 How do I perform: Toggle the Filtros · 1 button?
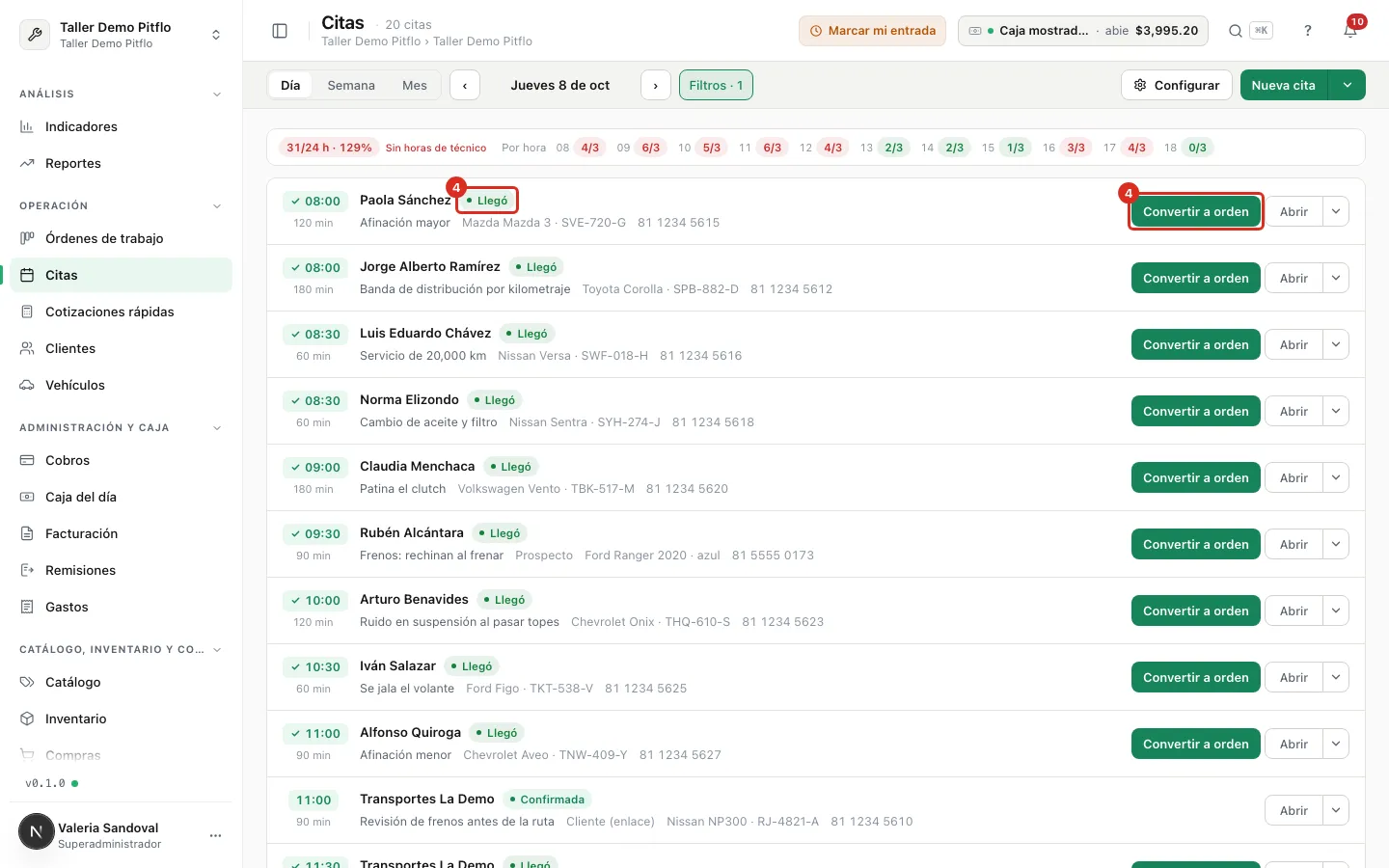coord(716,85)
